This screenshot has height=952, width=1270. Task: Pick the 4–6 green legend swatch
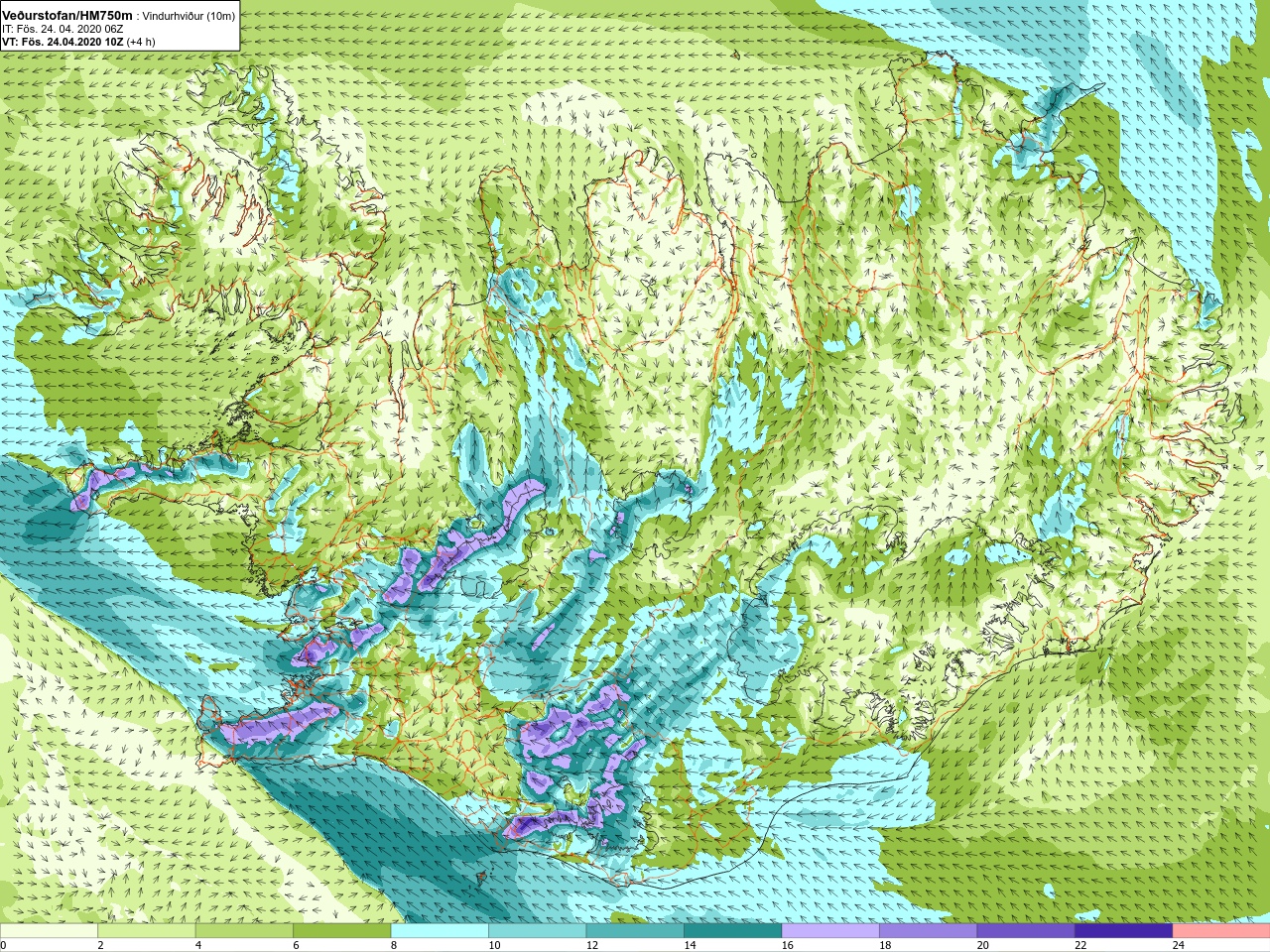(244, 931)
